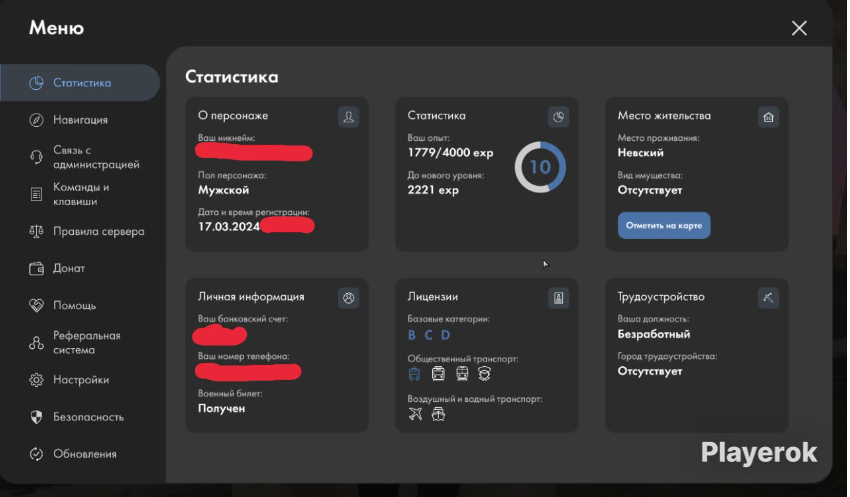Image resolution: width=850 pixels, height=497 pixels.
Task: Click the referral nodes icon
Action: tap(36, 343)
